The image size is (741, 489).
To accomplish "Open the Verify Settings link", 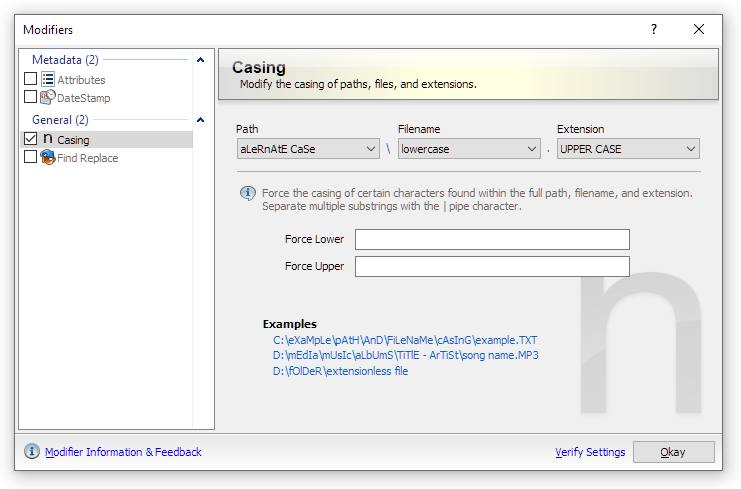I will click(x=590, y=452).
